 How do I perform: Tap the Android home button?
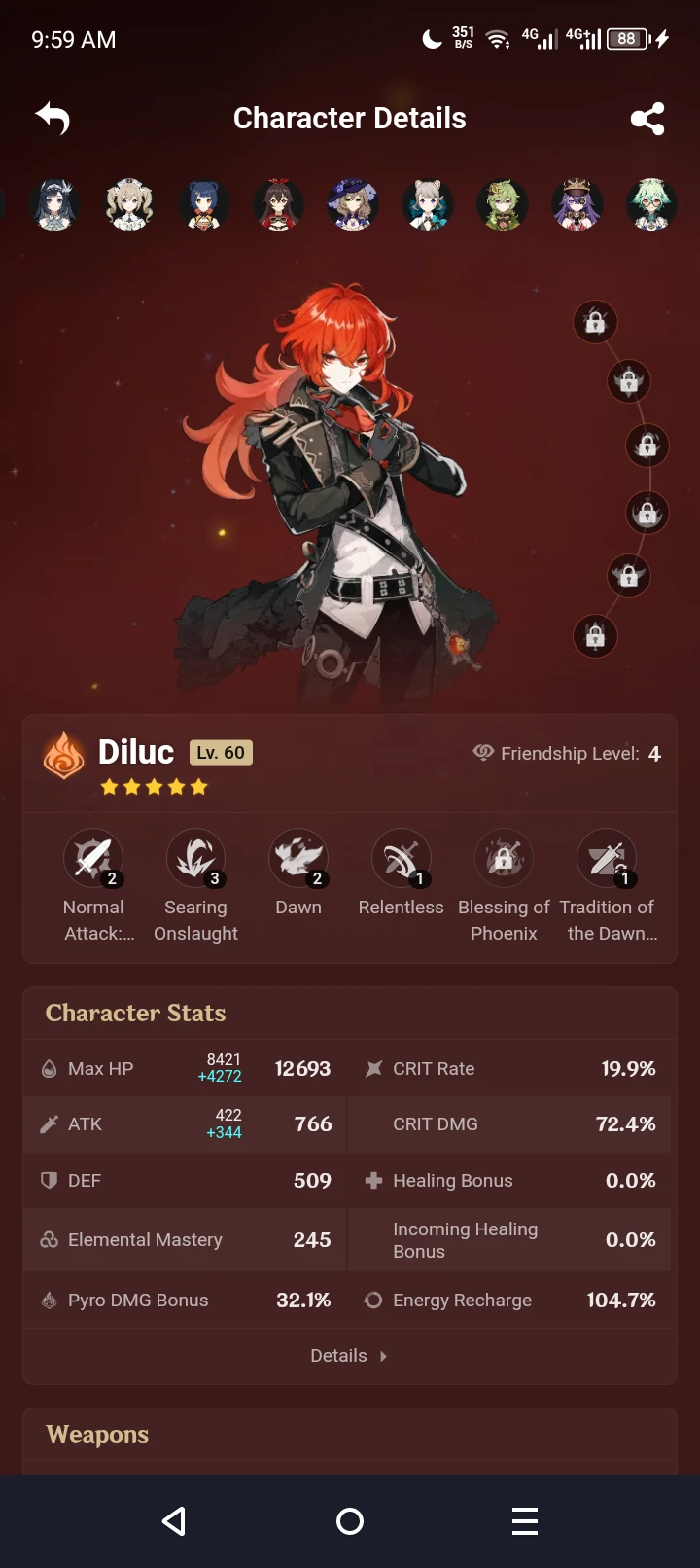[x=350, y=1521]
